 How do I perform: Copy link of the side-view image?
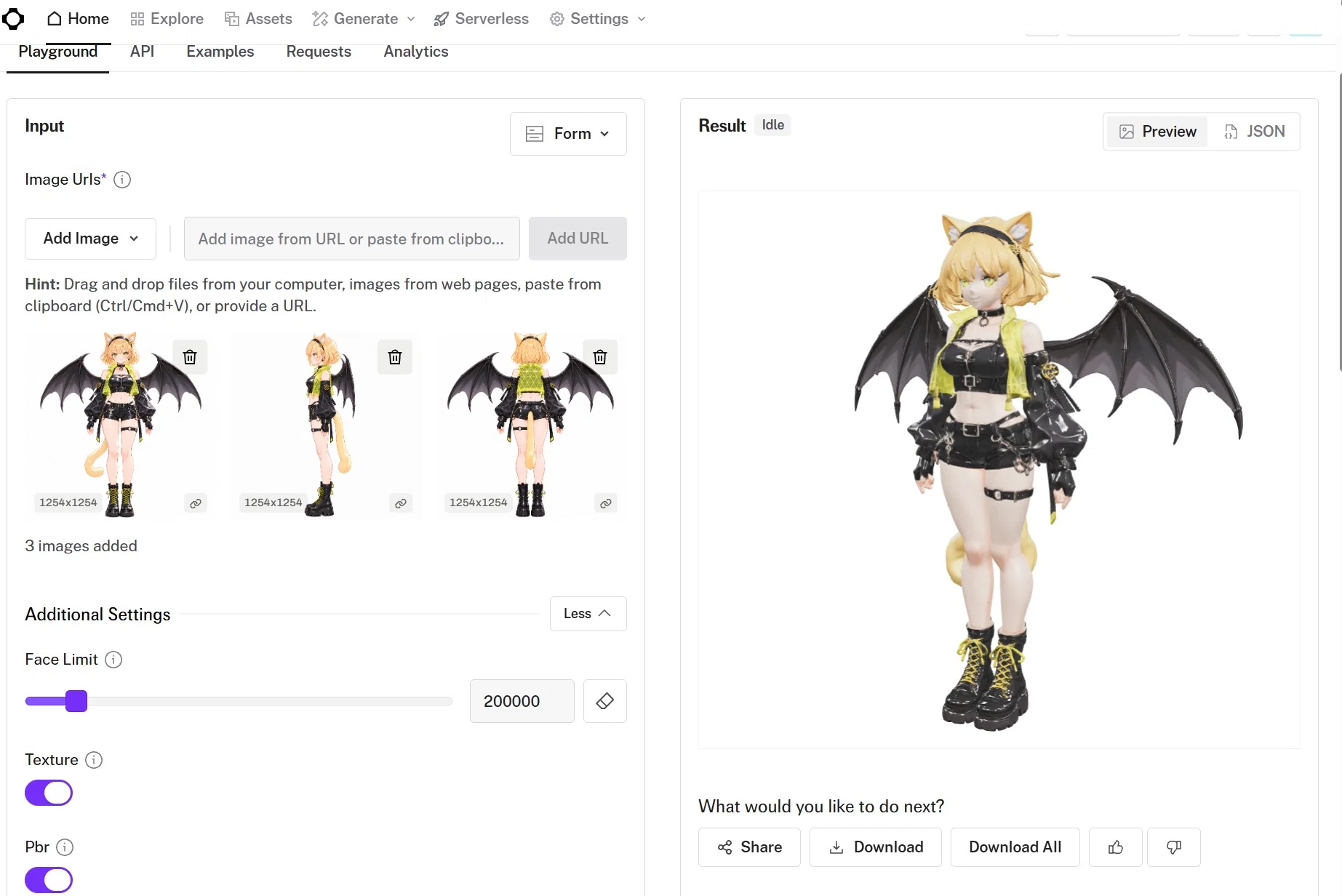tap(401, 503)
